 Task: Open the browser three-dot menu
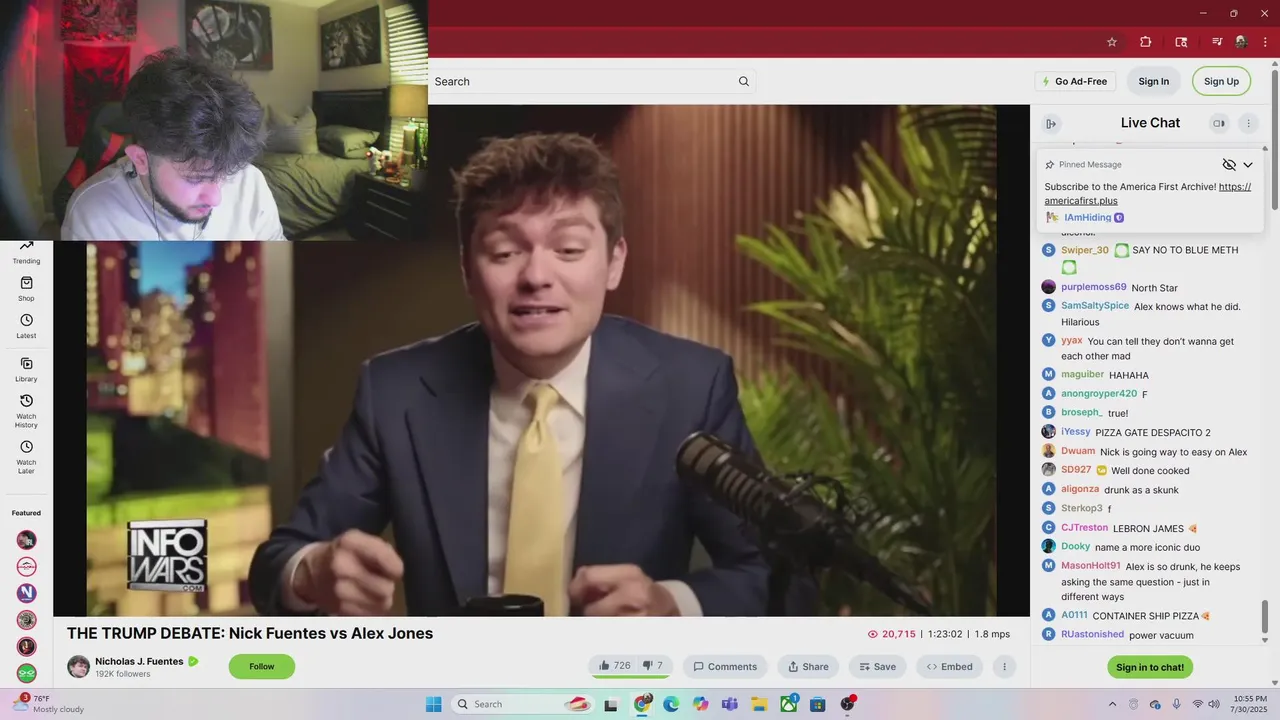point(1265,42)
